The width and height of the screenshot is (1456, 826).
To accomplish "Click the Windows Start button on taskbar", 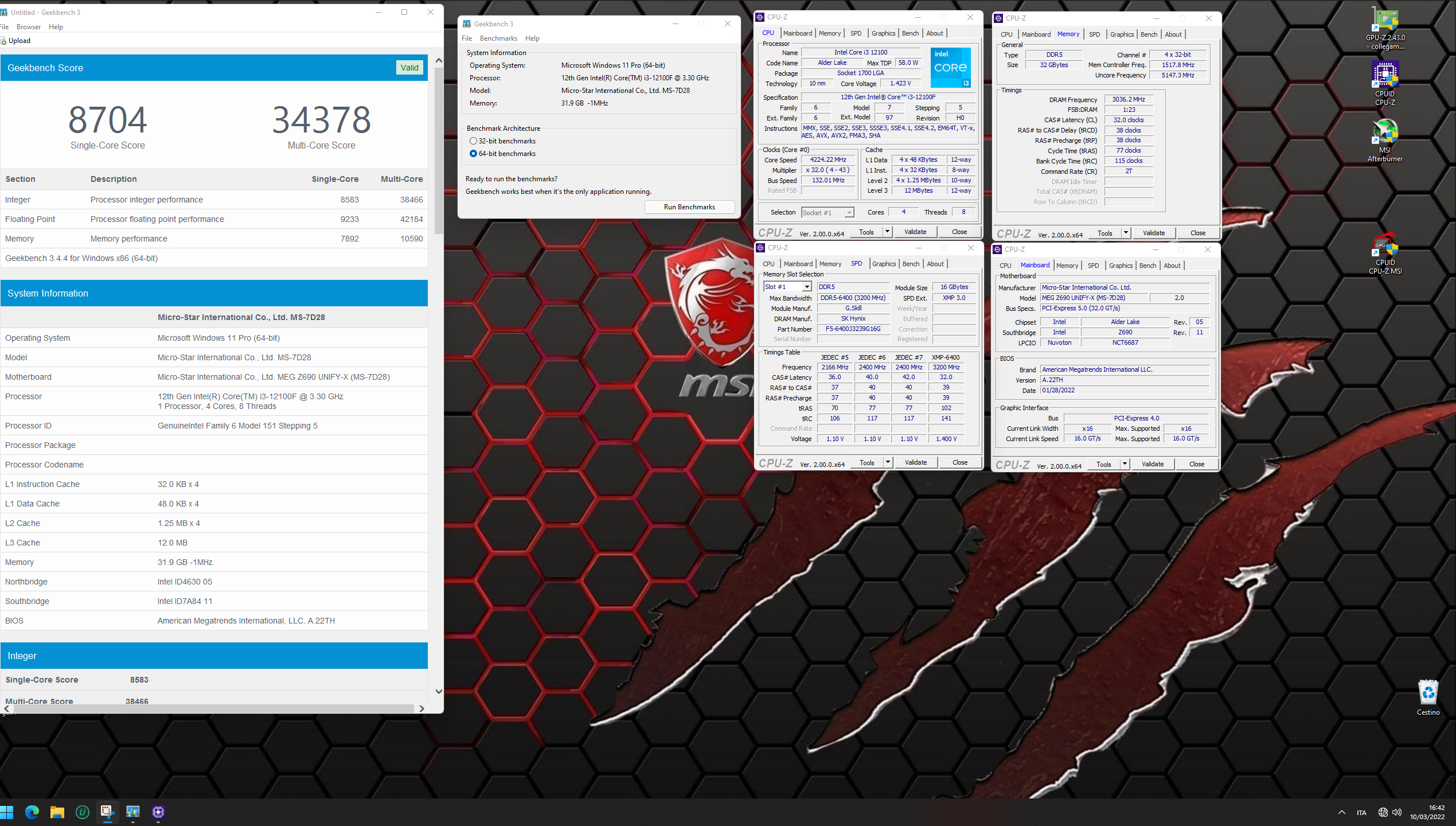I will pyautogui.click(x=7, y=812).
